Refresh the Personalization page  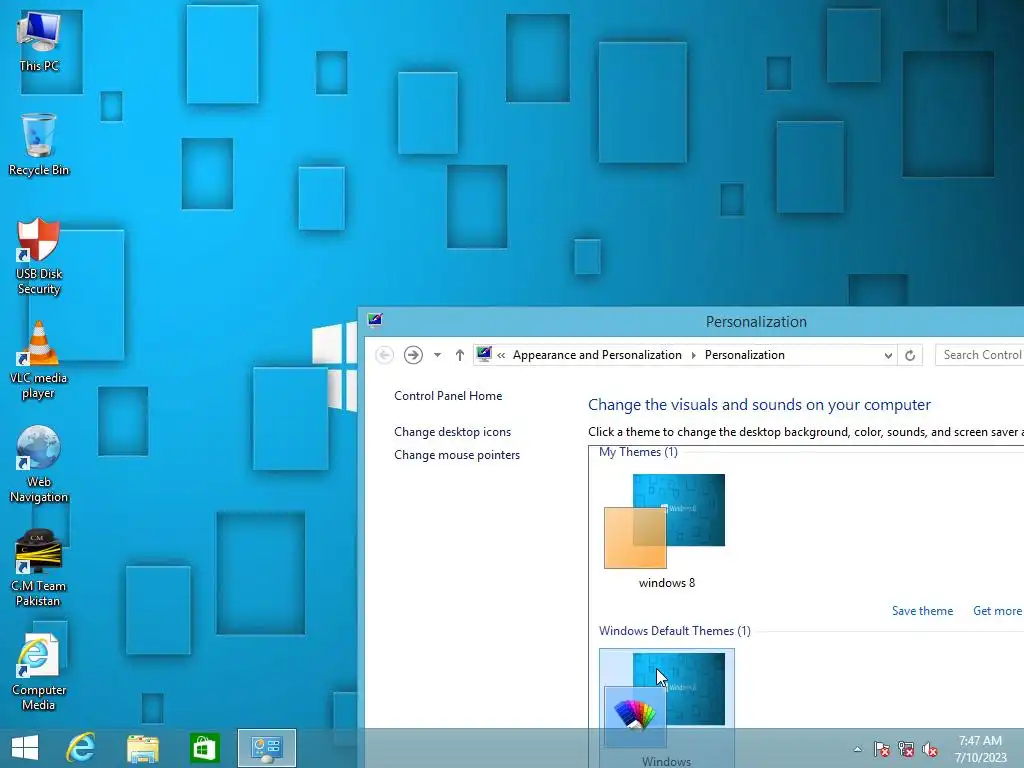tap(910, 355)
